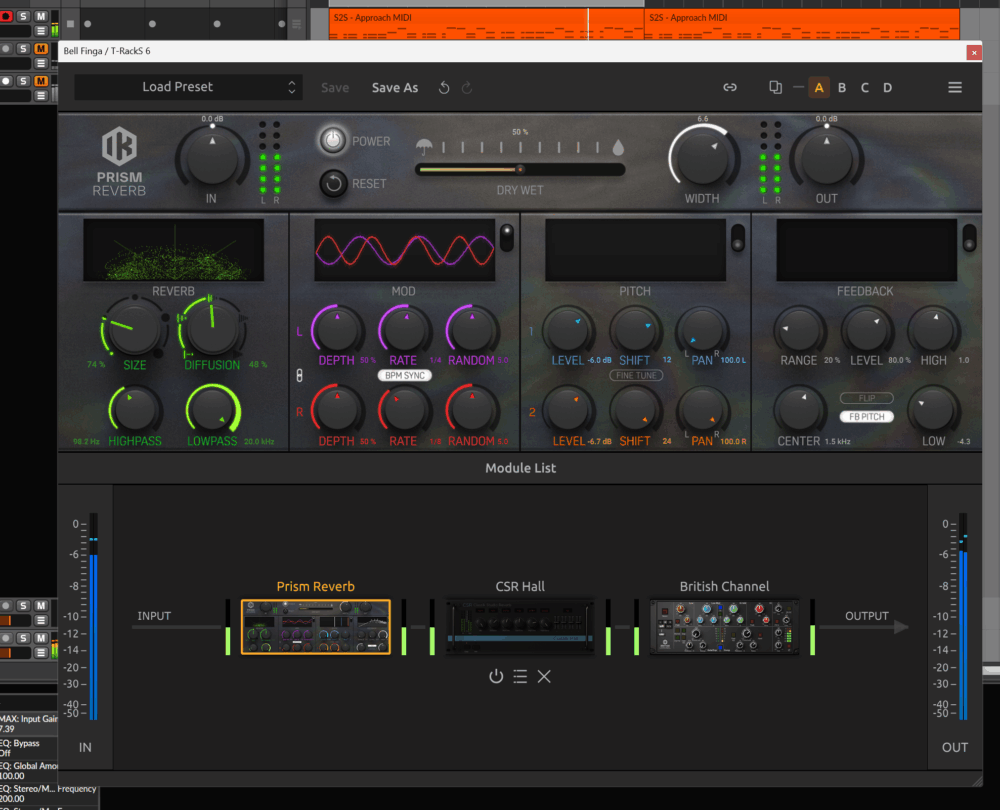
Task: Click the redo arrow icon
Action: click(x=467, y=88)
